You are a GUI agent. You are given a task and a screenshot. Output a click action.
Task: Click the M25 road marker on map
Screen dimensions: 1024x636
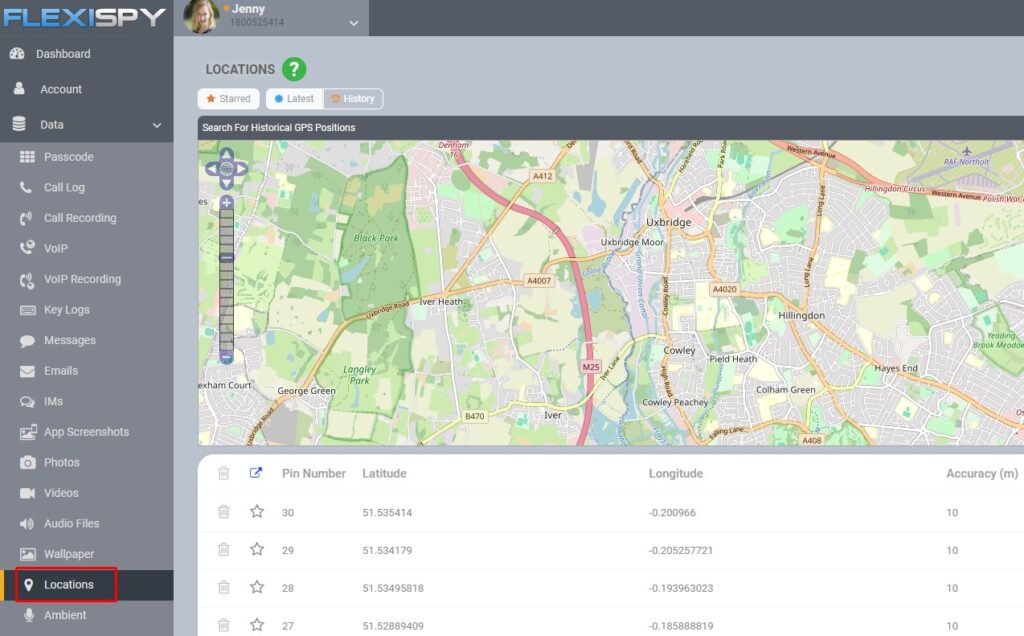click(x=591, y=367)
